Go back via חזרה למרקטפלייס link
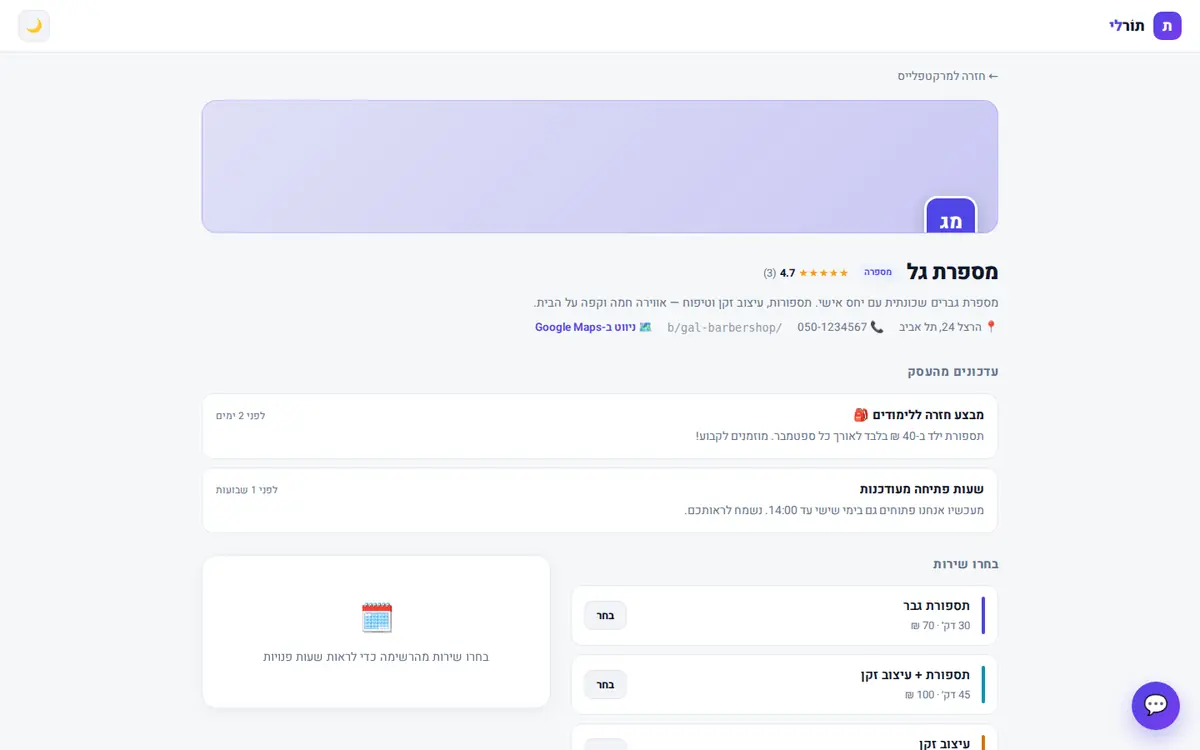Viewport: 1200px width, 750px height. click(x=948, y=76)
